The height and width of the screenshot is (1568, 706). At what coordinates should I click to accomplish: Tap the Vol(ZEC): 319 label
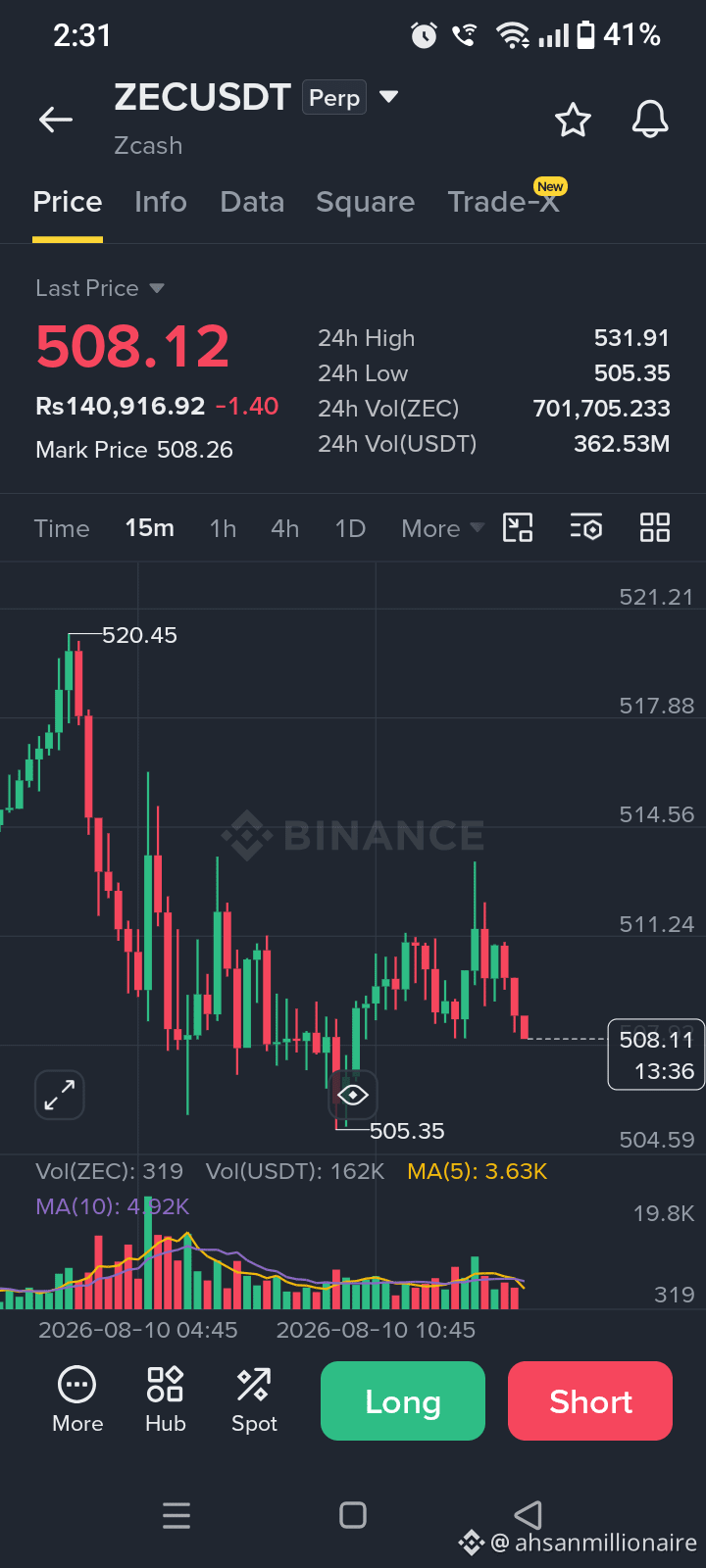(109, 1171)
